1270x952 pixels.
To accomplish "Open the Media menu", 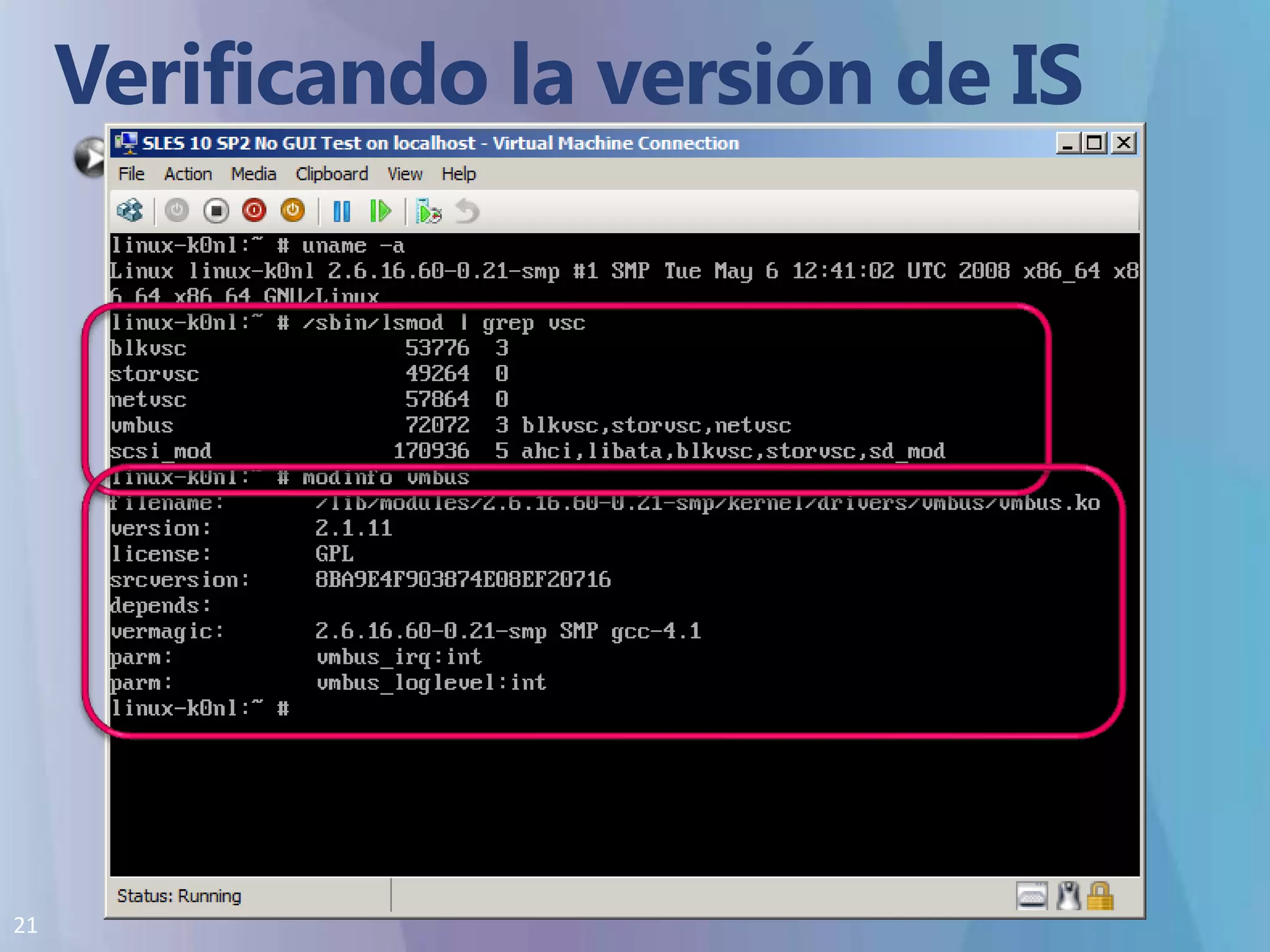I will click(254, 174).
